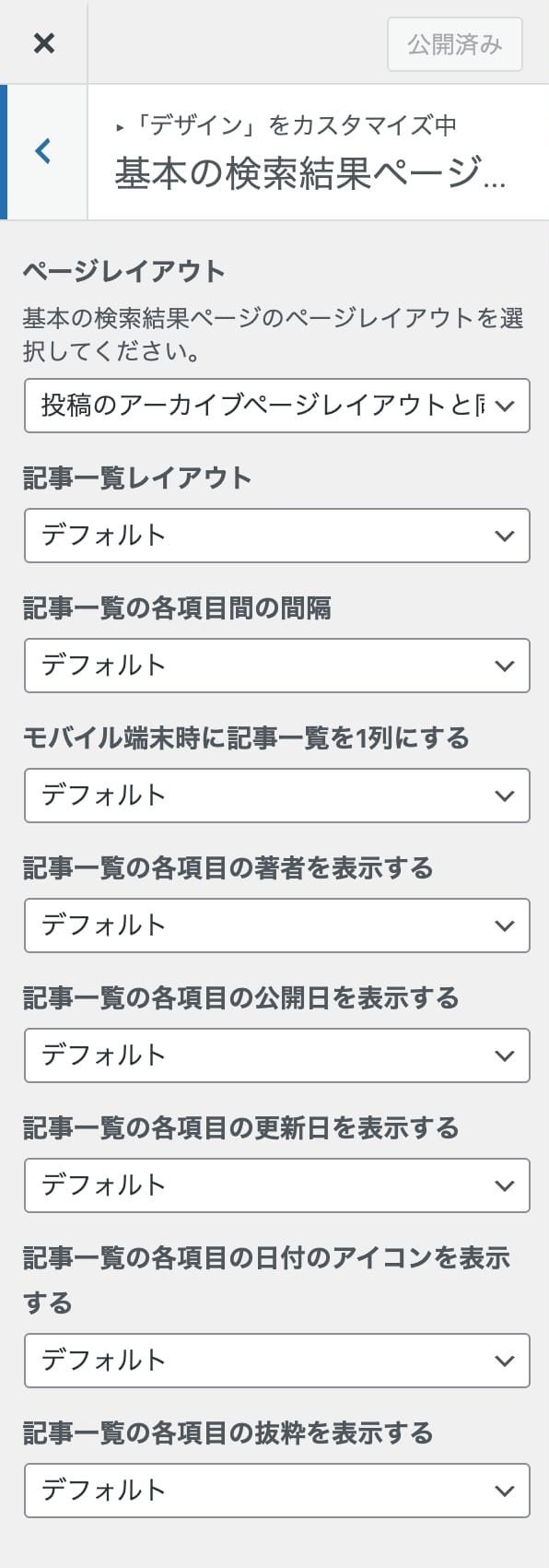The image size is (549, 1568).
Task: Click chevron arrow of 更新日 select
Action: tap(505, 1185)
